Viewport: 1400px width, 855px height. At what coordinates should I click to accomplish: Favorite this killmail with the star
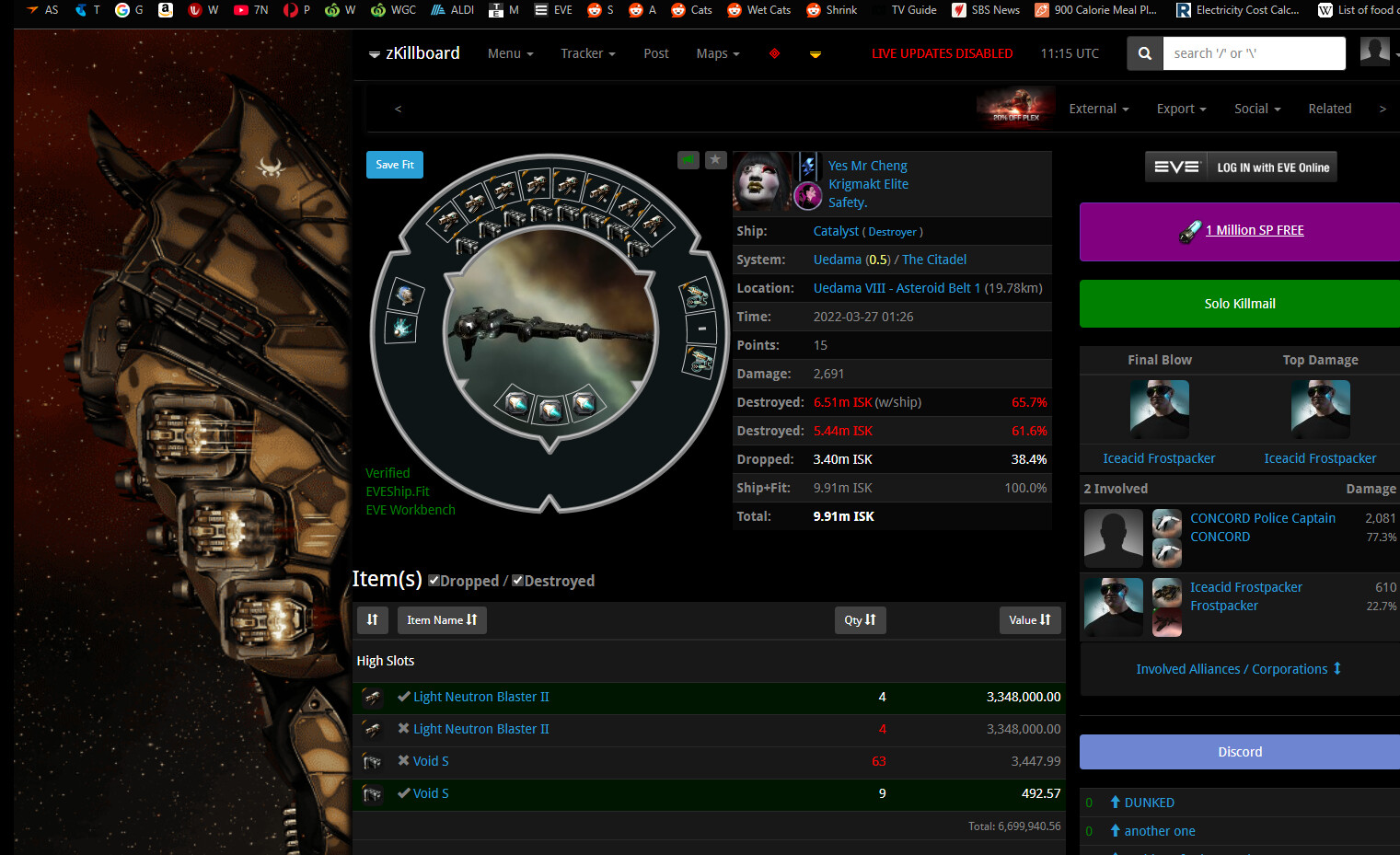(716, 160)
